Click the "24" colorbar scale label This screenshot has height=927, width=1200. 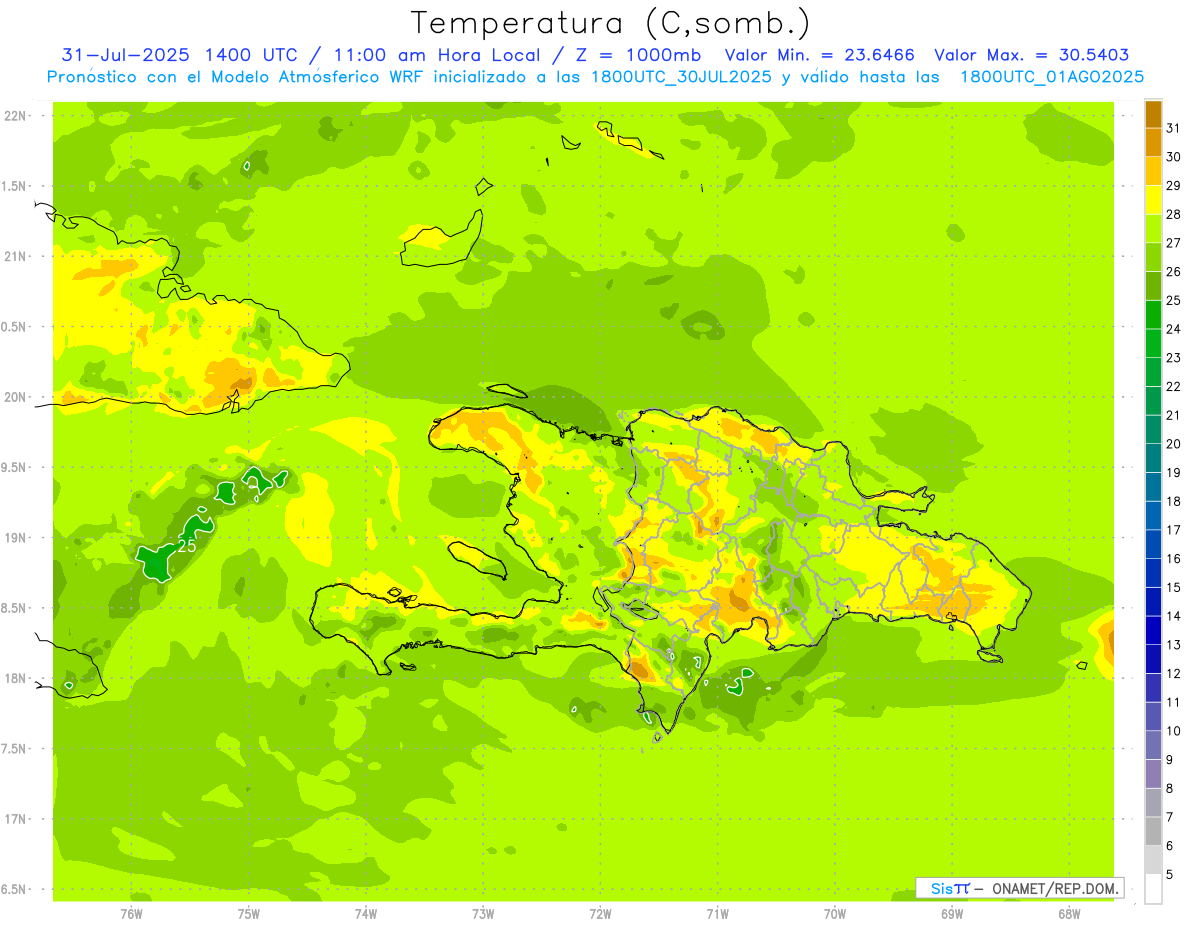(1174, 329)
